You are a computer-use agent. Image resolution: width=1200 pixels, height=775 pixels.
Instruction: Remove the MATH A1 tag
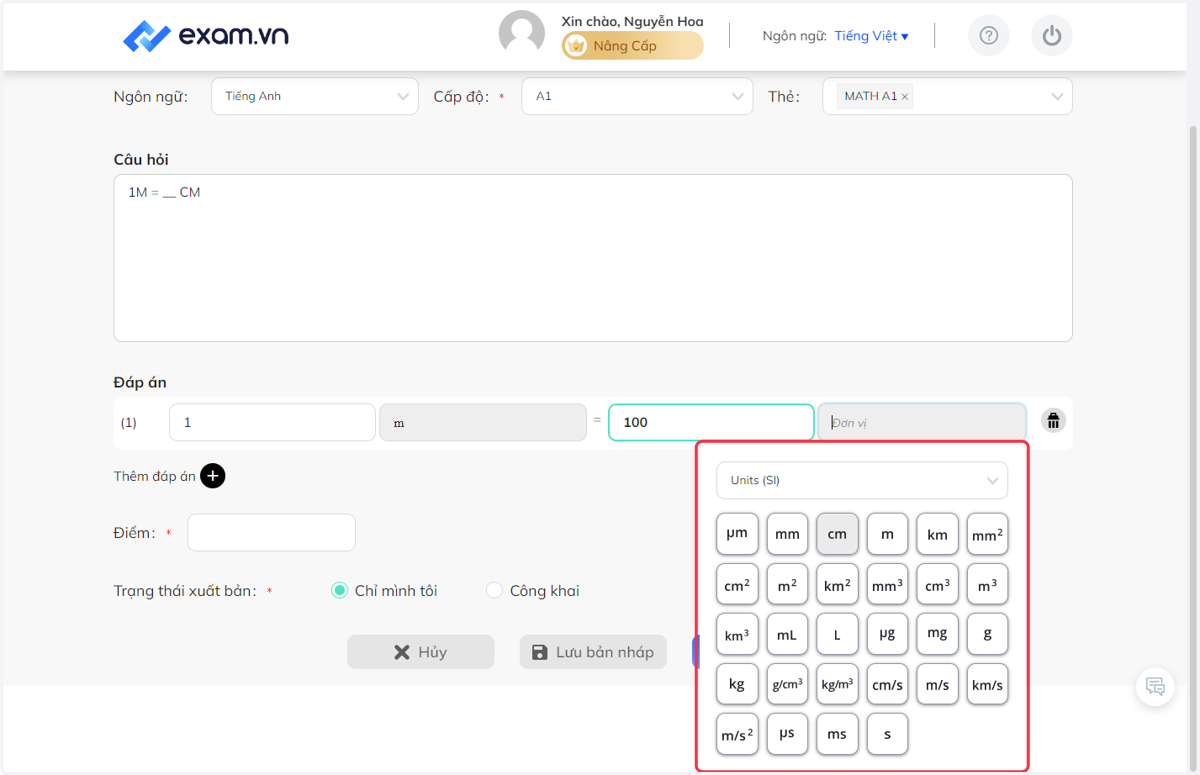(x=905, y=97)
